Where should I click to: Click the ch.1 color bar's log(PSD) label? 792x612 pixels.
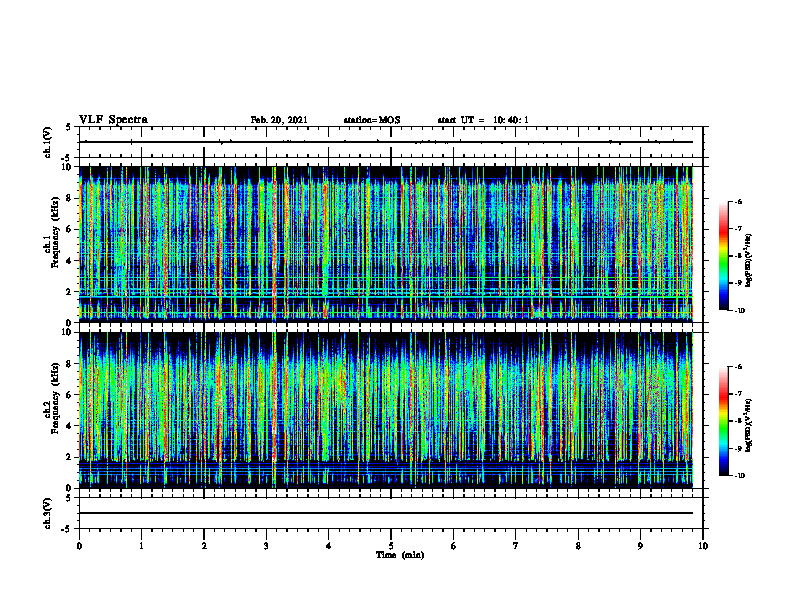click(749, 261)
